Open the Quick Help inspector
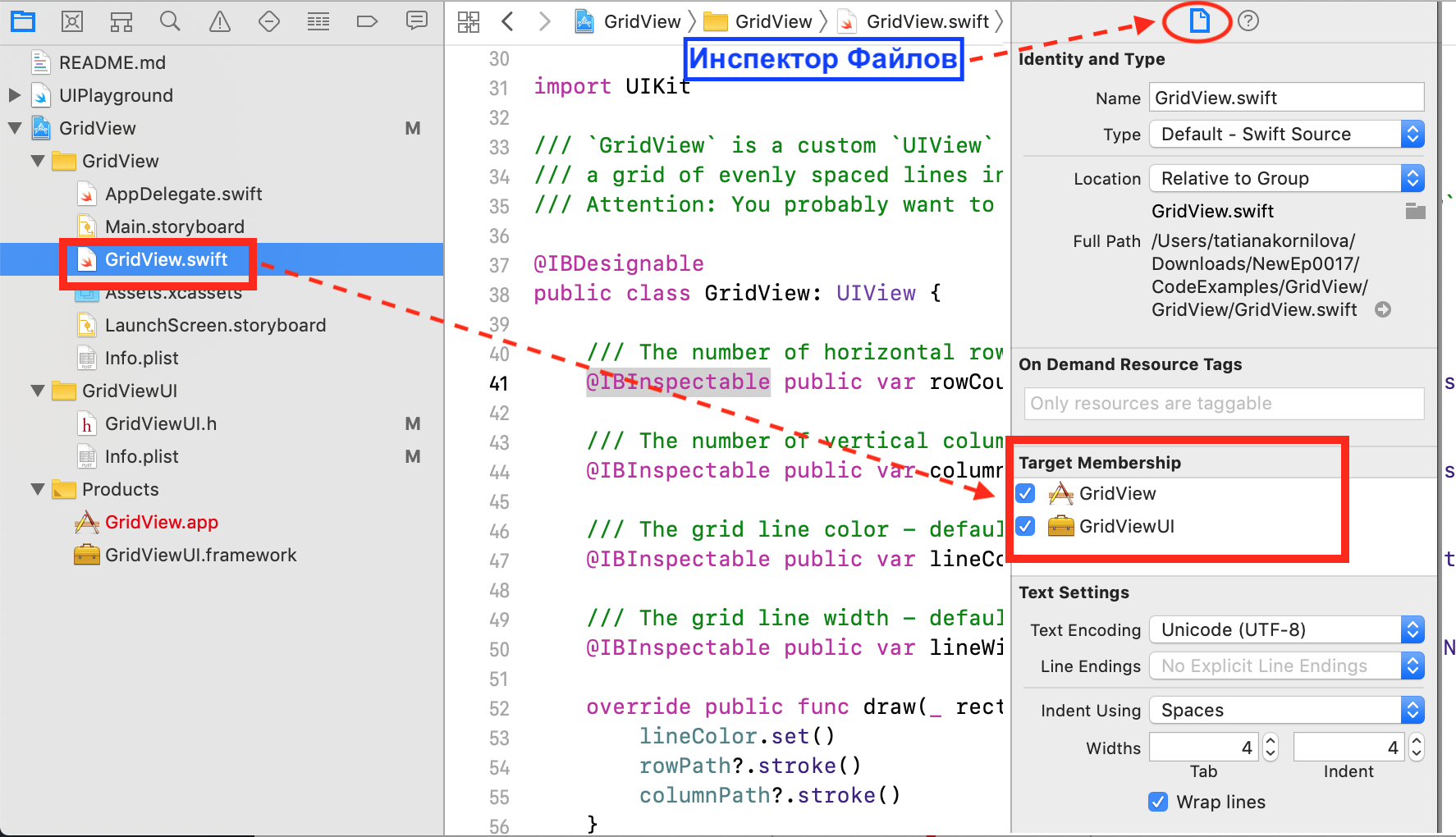The image size is (1456, 837). point(1248,21)
